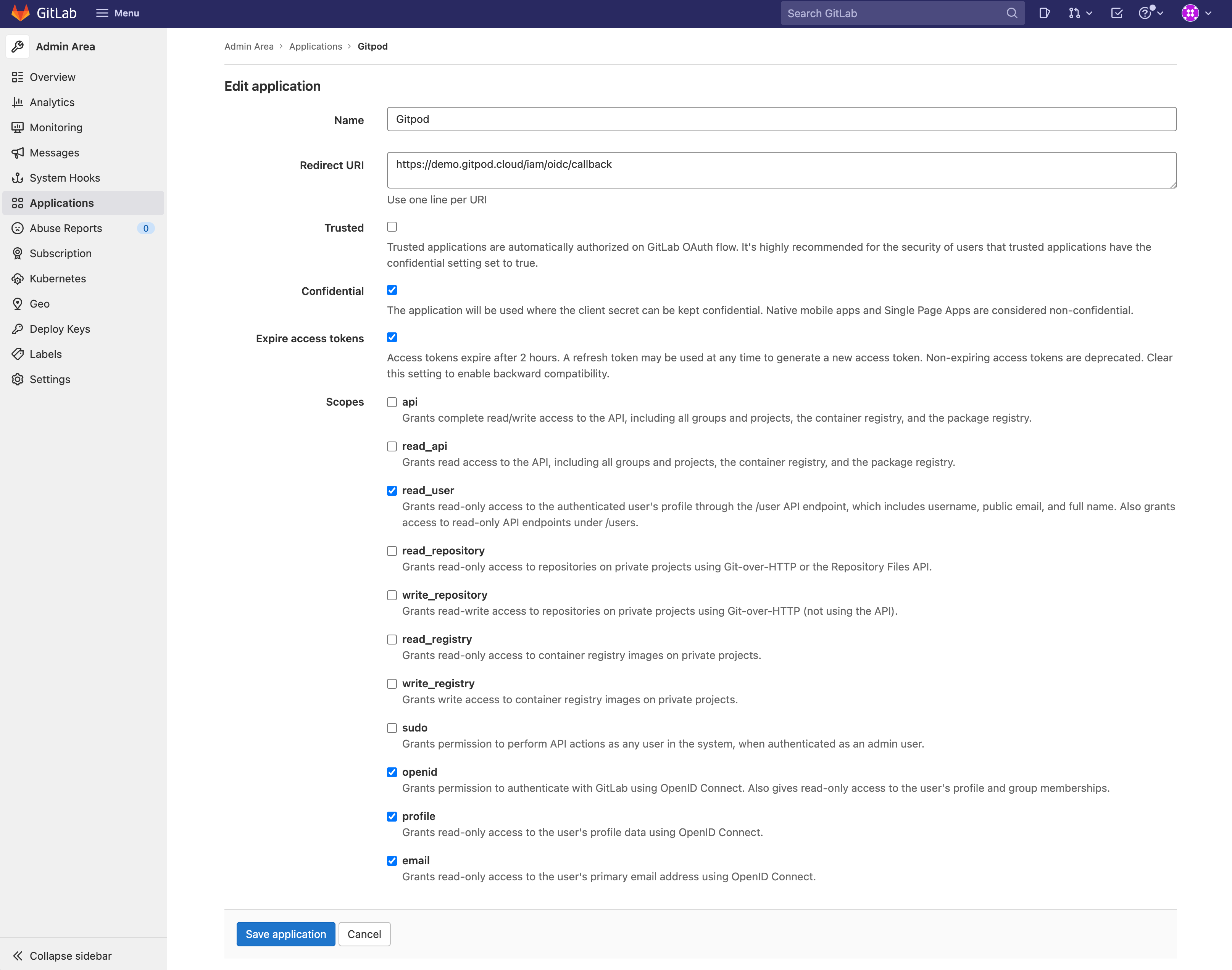Uncheck the Confidential checkbox

(392, 290)
